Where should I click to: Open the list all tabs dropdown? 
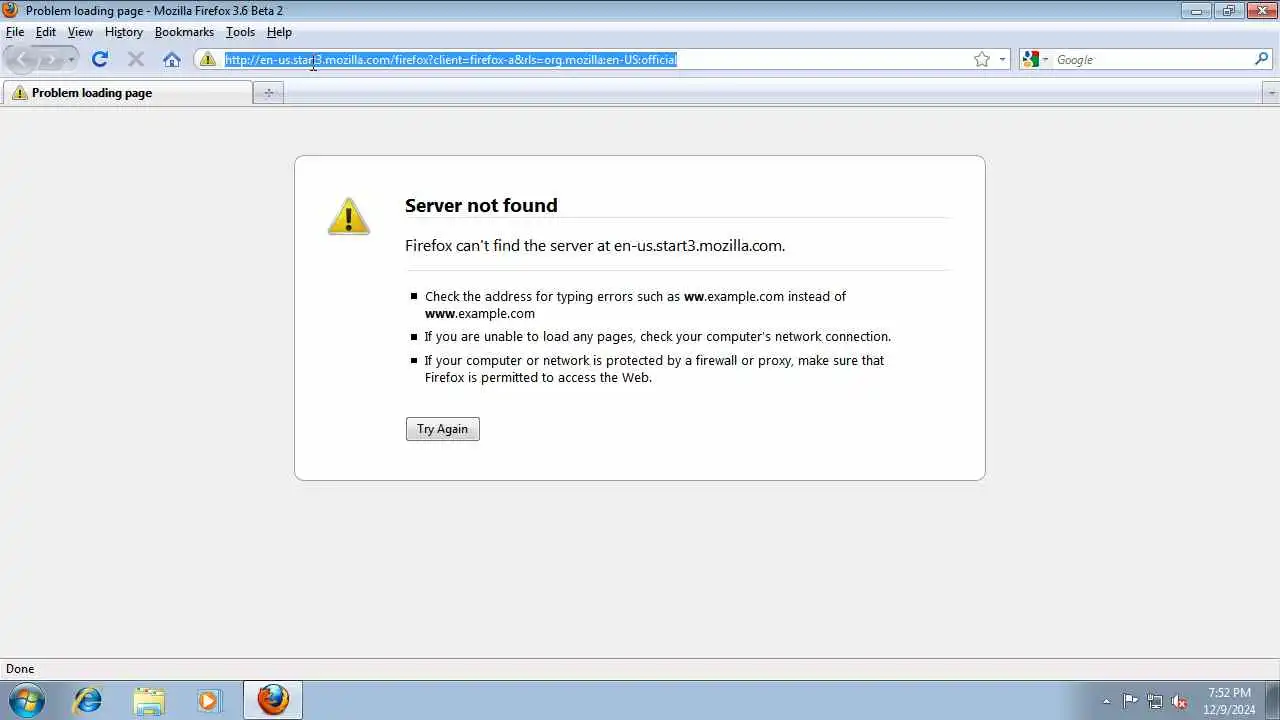[x=1271, y=93]
